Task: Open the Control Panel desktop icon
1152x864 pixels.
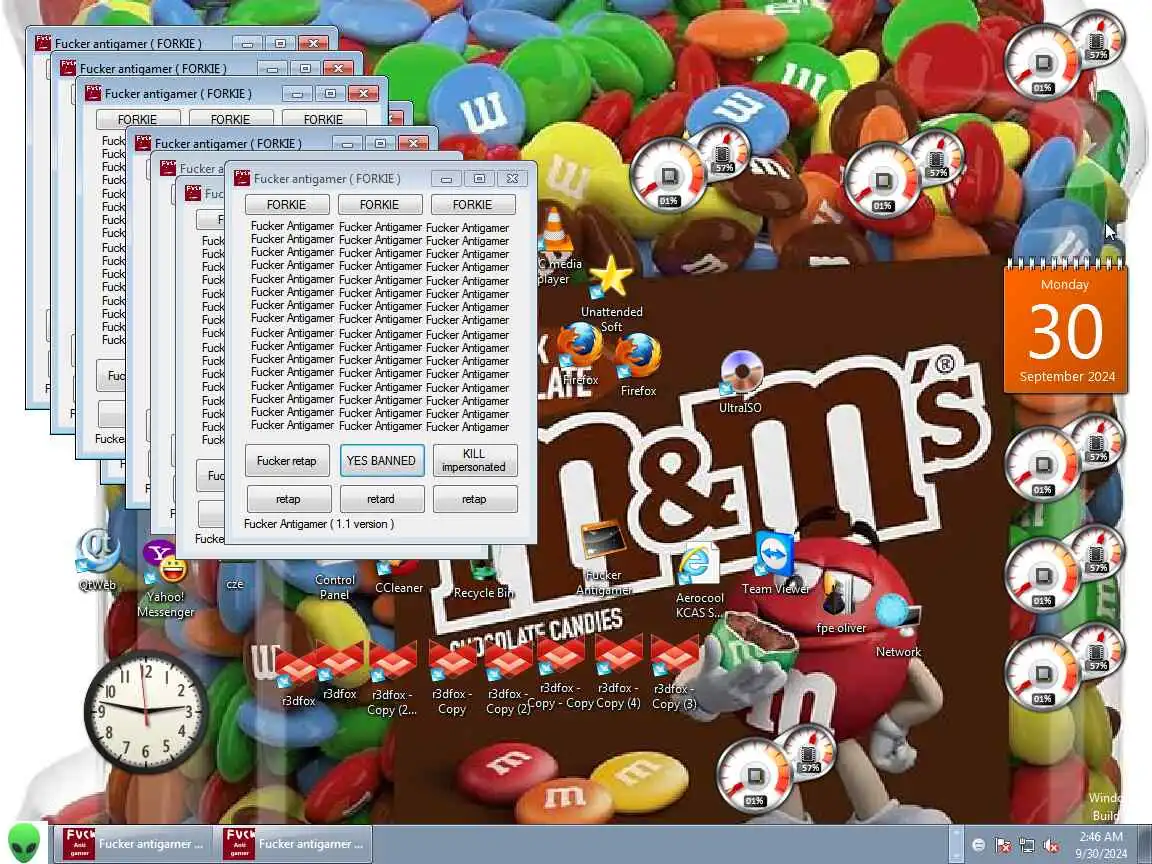Action: point(334,586)
